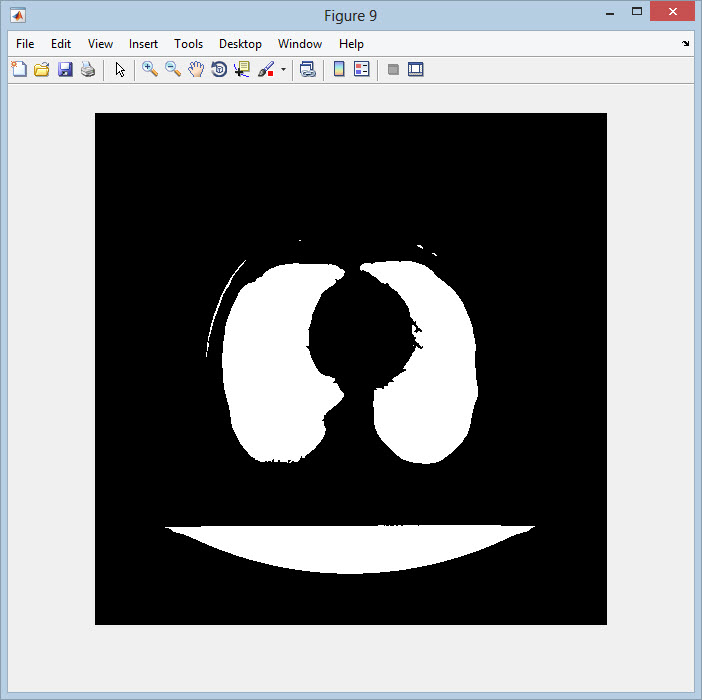
Task: Expand the Brush tool color dropdown arrow
Action: click(283, 69)
